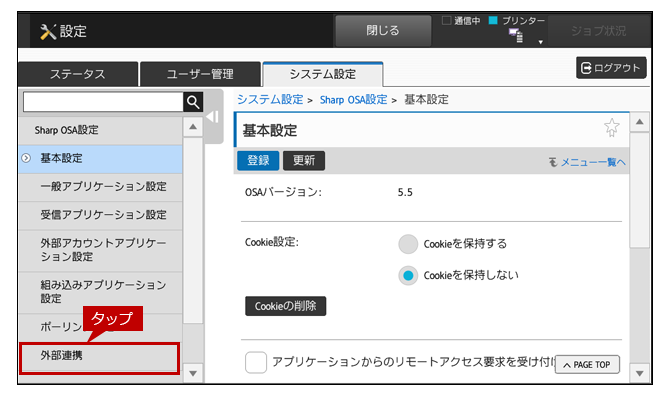This screenshot has height=396, width=670.
Task: Open the ジョブ状況 button
Action: [598, 31]
